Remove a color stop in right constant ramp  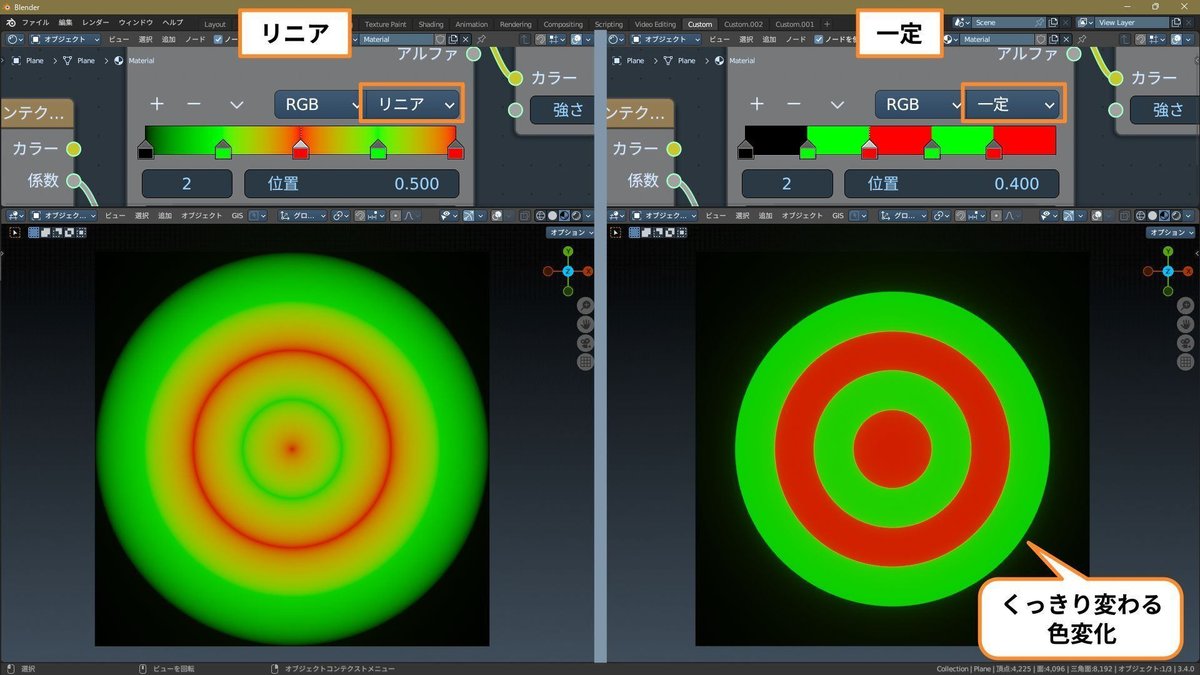click(x=794, y=104)
